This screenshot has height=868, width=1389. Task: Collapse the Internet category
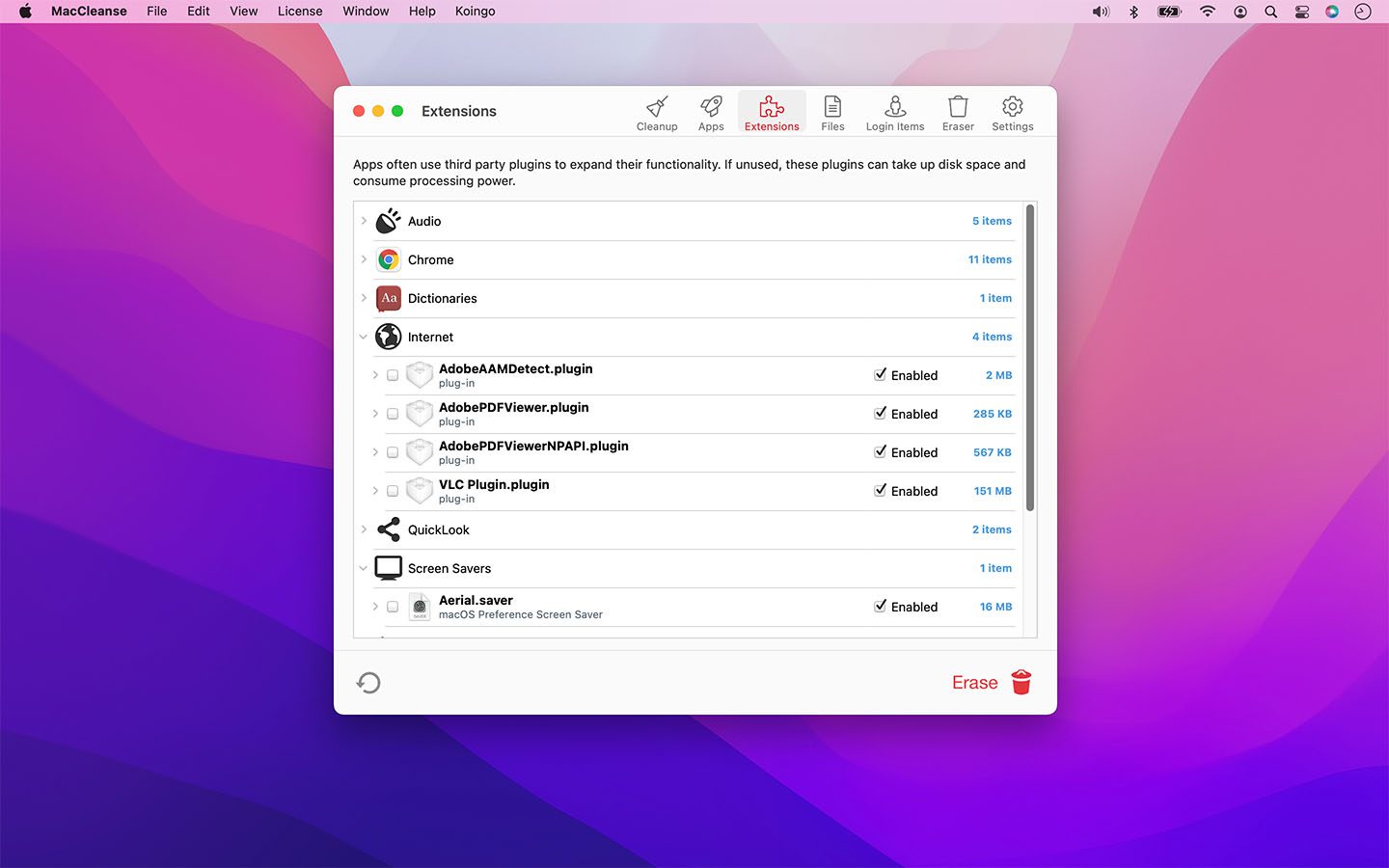click(364, 337)
